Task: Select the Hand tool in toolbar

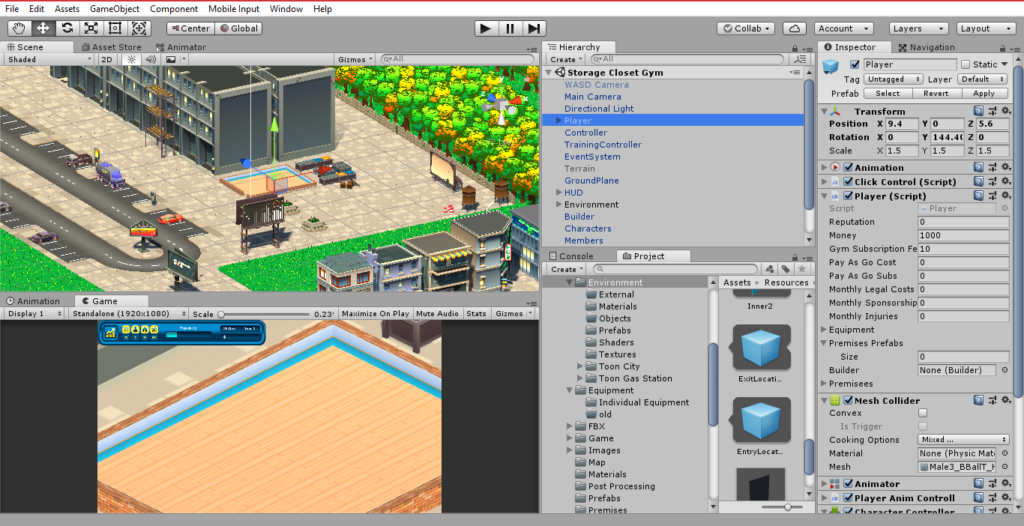Action: 19,28
